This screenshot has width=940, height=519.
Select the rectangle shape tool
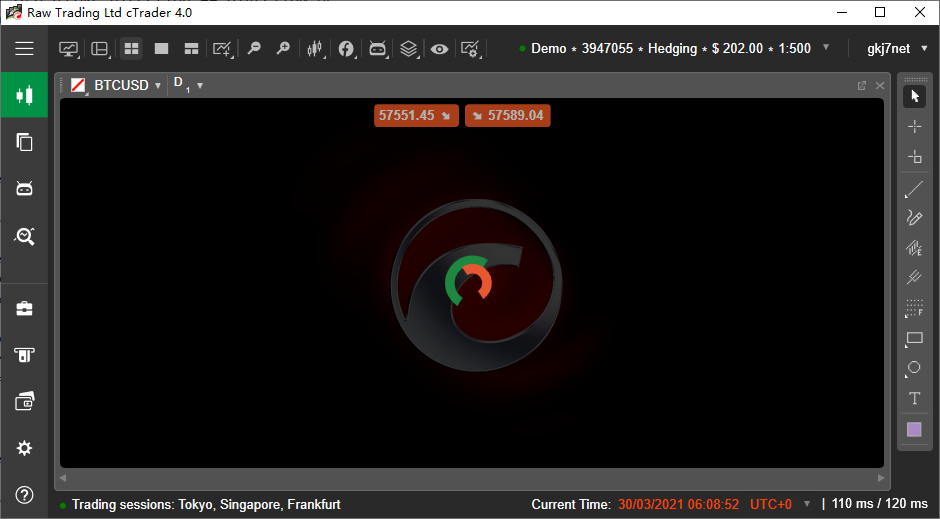point(914,339)
